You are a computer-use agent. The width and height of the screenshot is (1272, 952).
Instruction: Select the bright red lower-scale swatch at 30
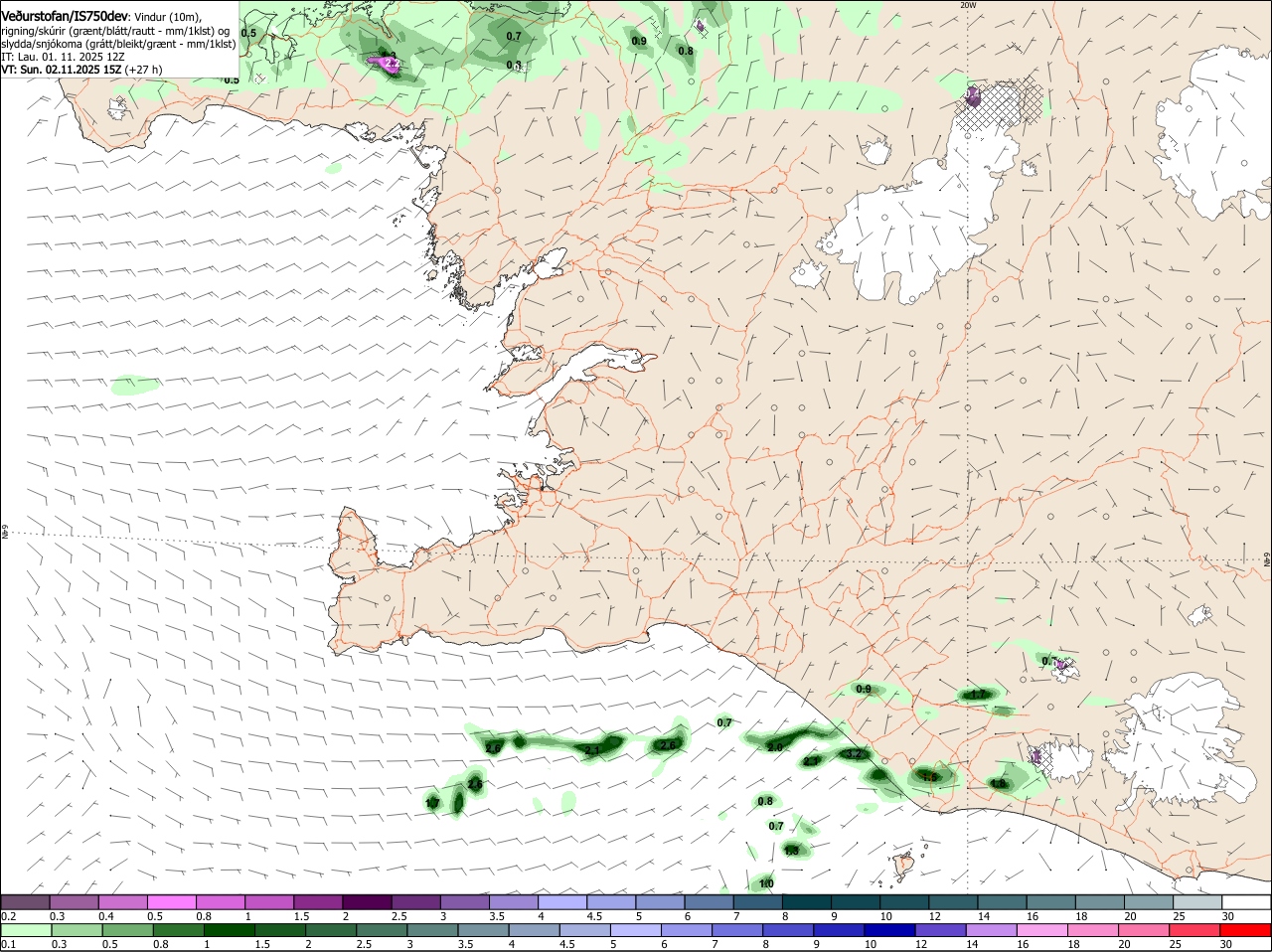click(x=1246, y=930)
